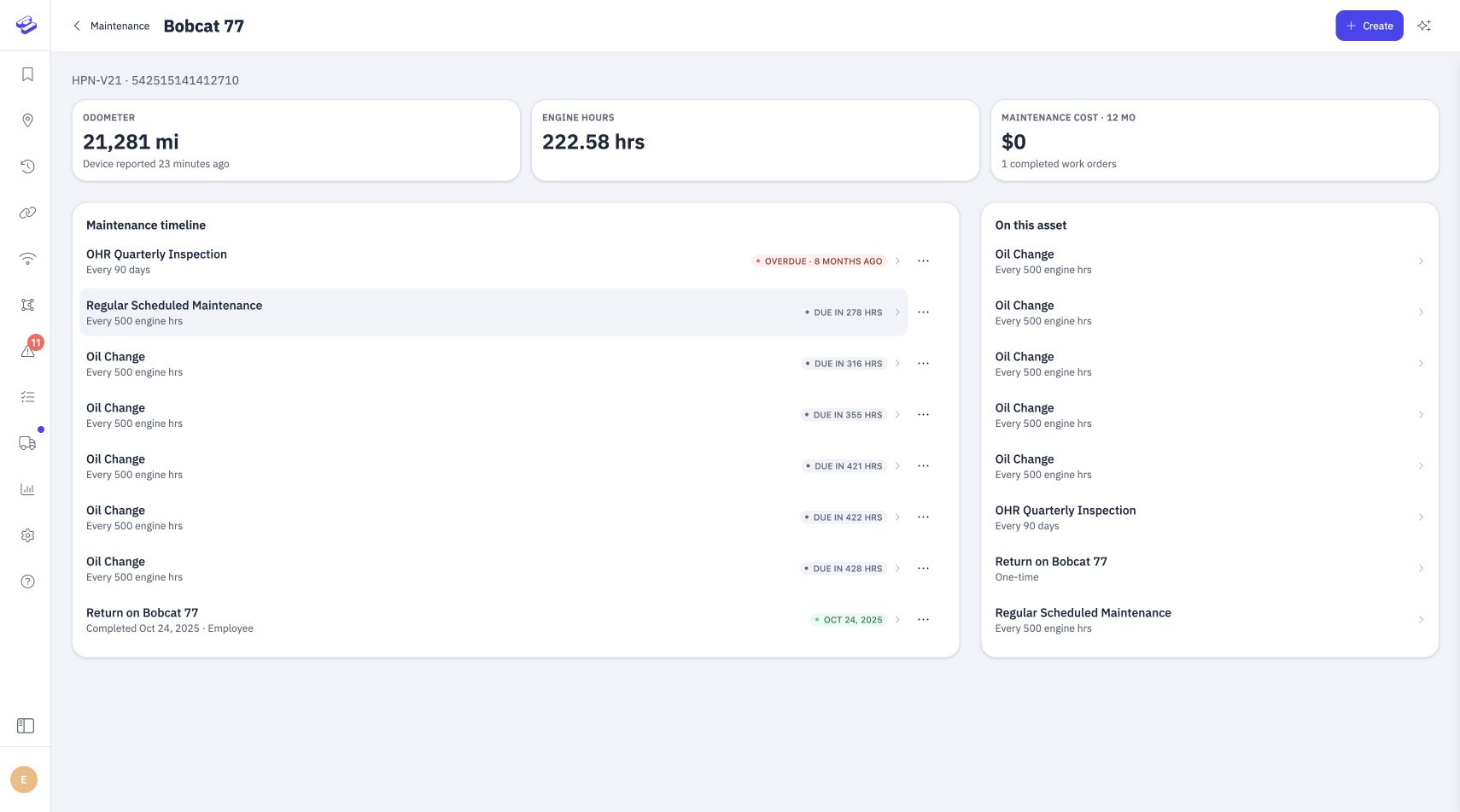Screen dimensions: 1460x812
Task: Click the truck icon in sidebar
Action: (x=27, y=443)
